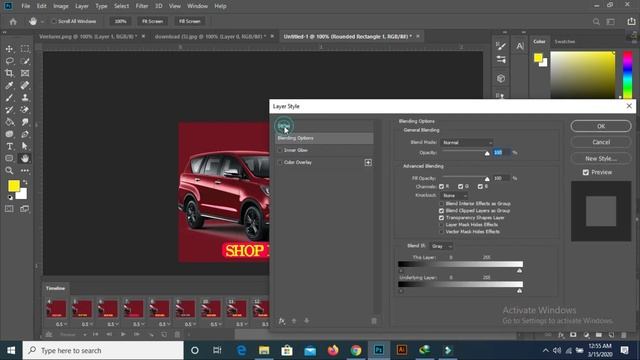Delete effect using Layer Style trash icon
The height and width of the screenshot is (360, 640).
click(x=374, y=321)
